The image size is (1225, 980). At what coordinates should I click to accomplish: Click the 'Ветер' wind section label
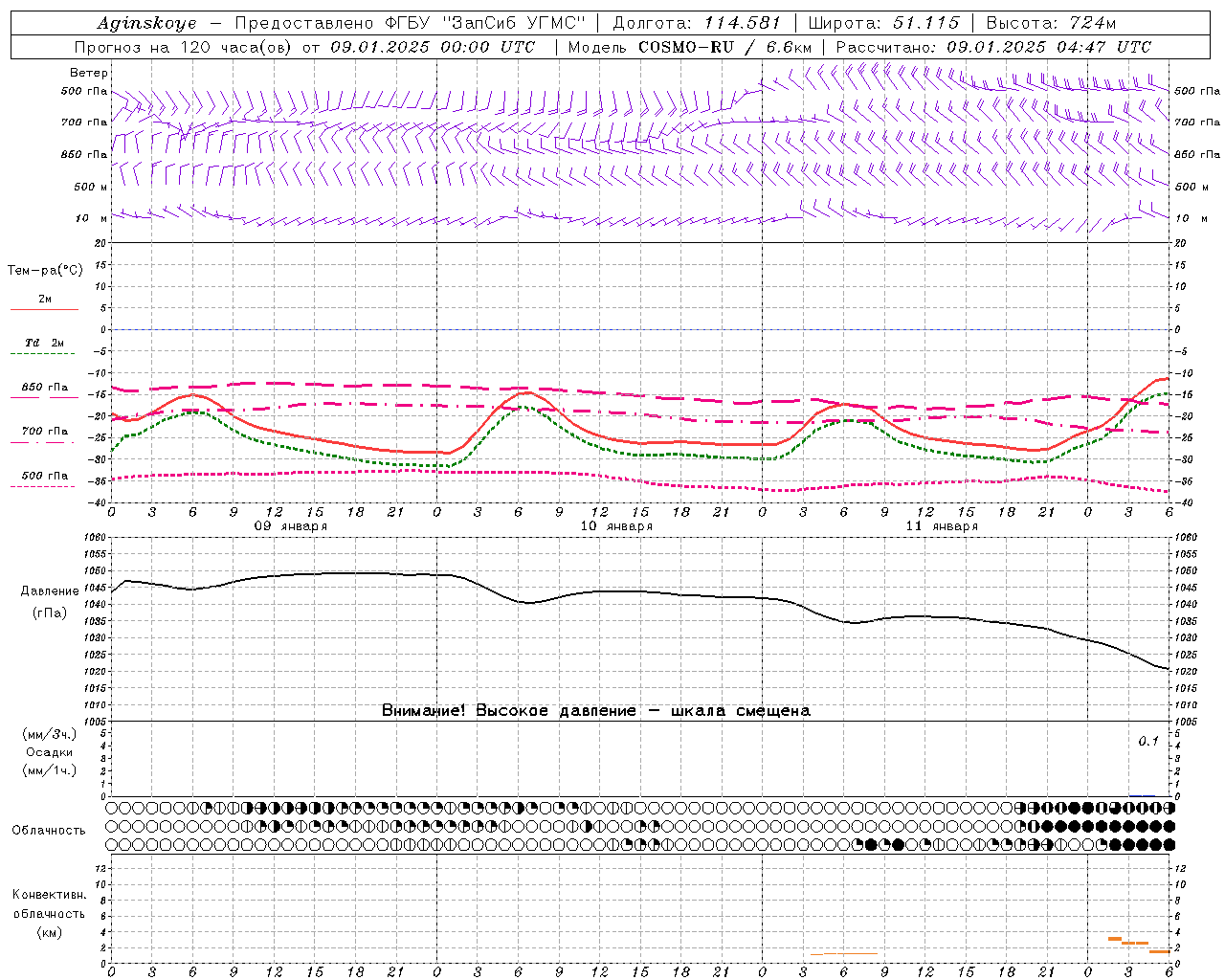tap(89, 73)
